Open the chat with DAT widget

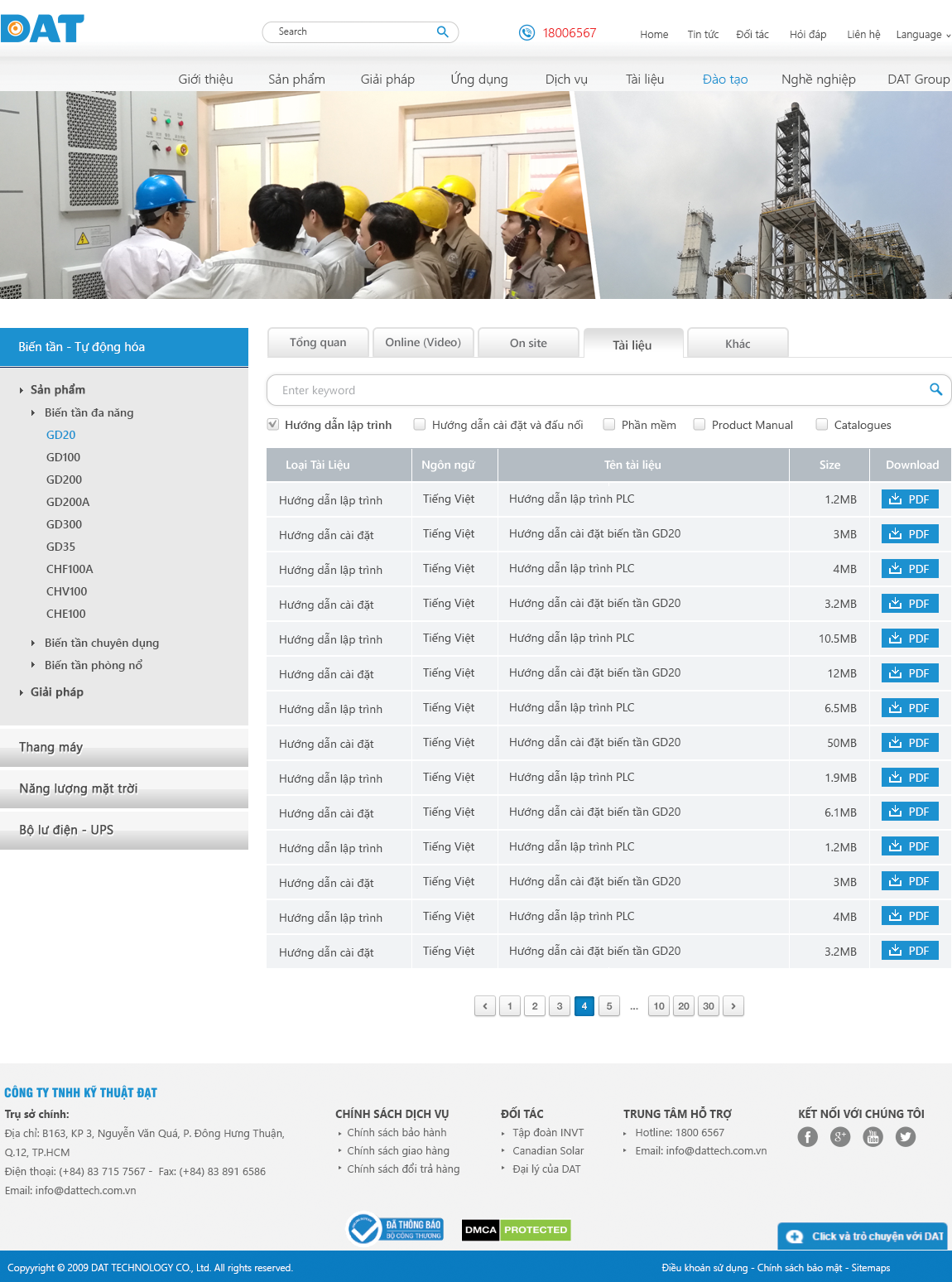[863, 1236]
